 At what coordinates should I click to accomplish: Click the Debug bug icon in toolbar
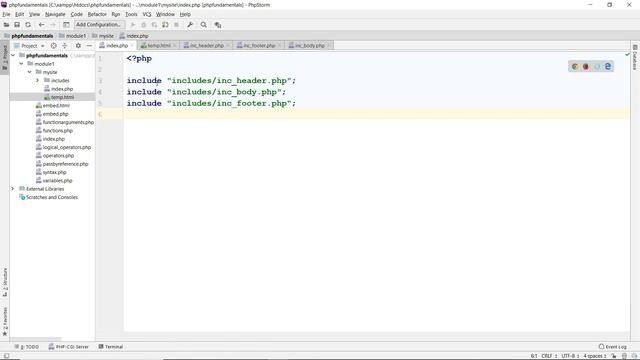click(144, 25)
